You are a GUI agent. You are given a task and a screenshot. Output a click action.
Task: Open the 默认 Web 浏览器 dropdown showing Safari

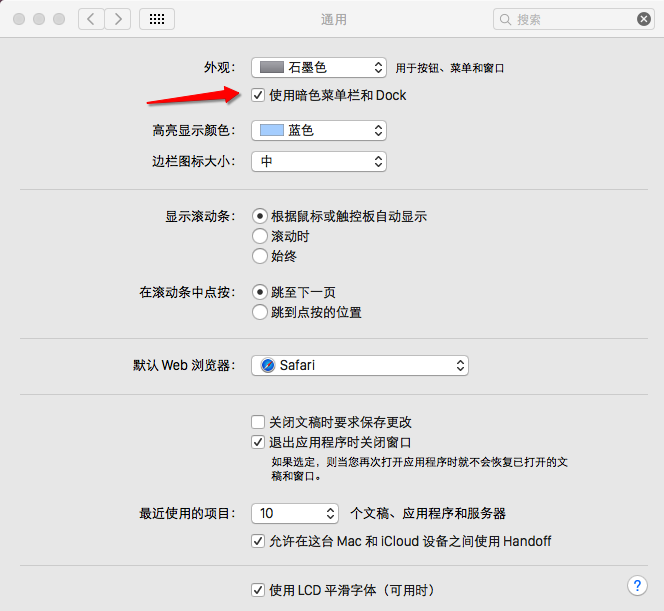(x=360, y=365)
